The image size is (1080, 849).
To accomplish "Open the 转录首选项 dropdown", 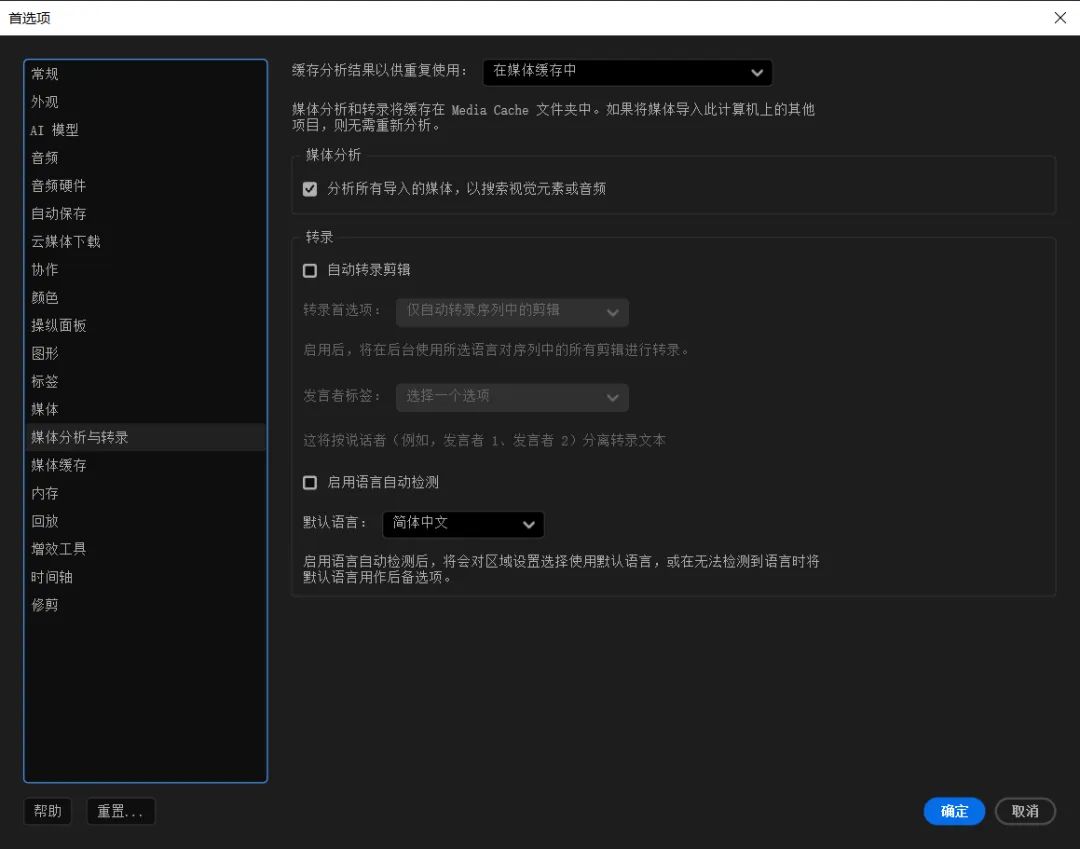I will coord(512,312).
